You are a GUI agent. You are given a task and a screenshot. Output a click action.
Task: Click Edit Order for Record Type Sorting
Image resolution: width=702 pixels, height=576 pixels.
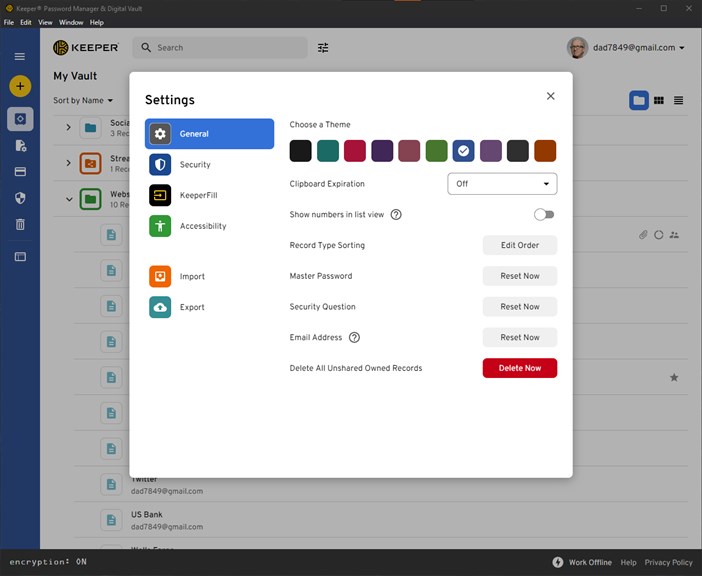tap(520, 245)
